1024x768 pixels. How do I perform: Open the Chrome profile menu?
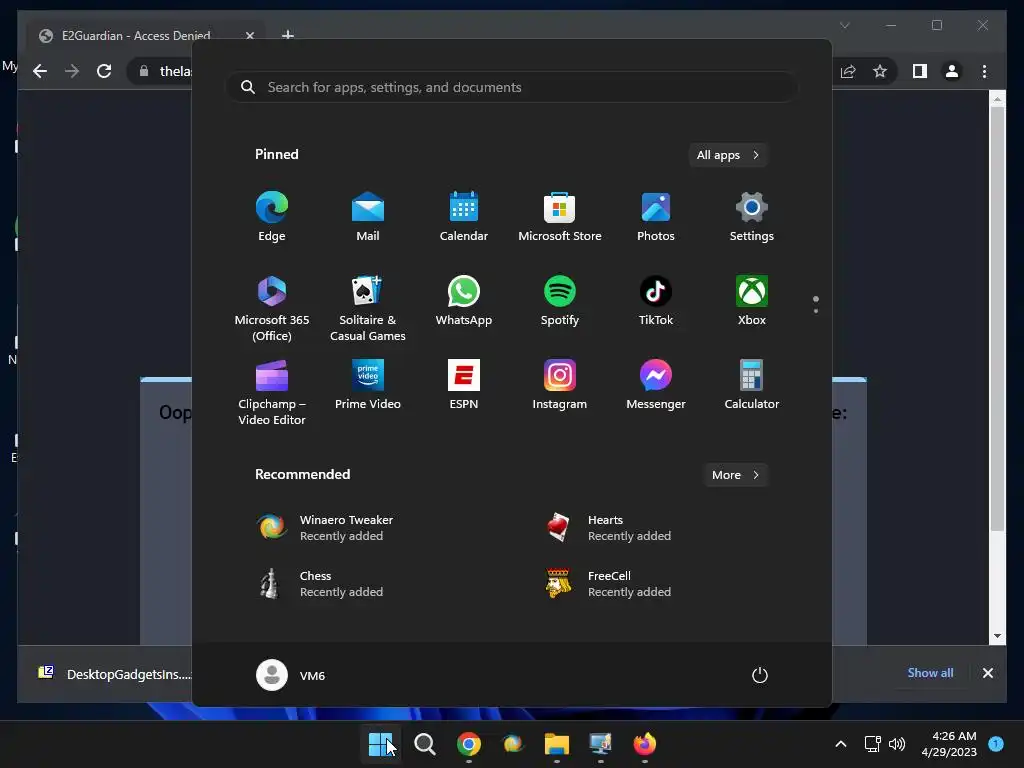pyautogui.click(x=952, y=71)
